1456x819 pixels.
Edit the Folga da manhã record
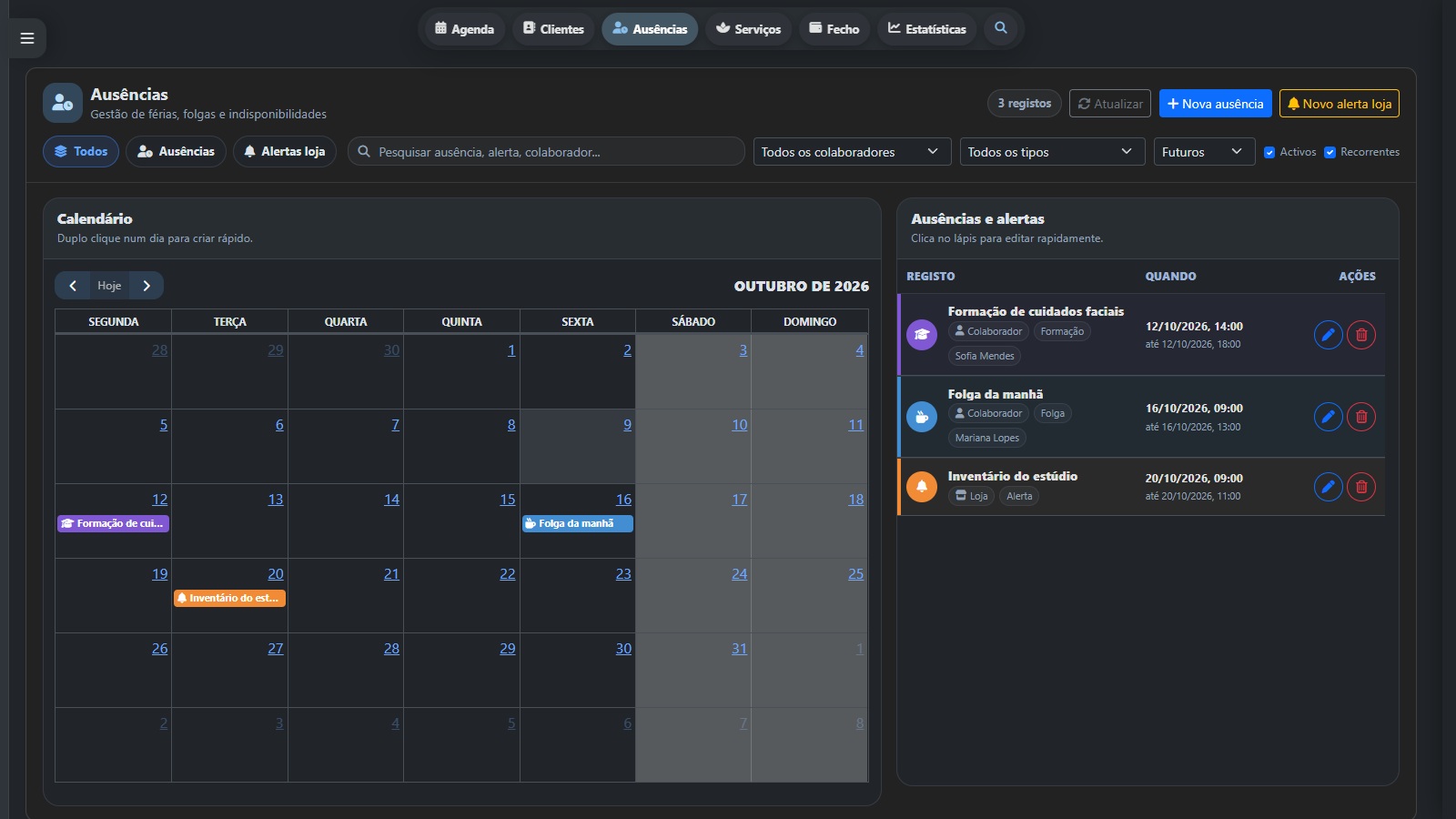(x=1328, y=417)
